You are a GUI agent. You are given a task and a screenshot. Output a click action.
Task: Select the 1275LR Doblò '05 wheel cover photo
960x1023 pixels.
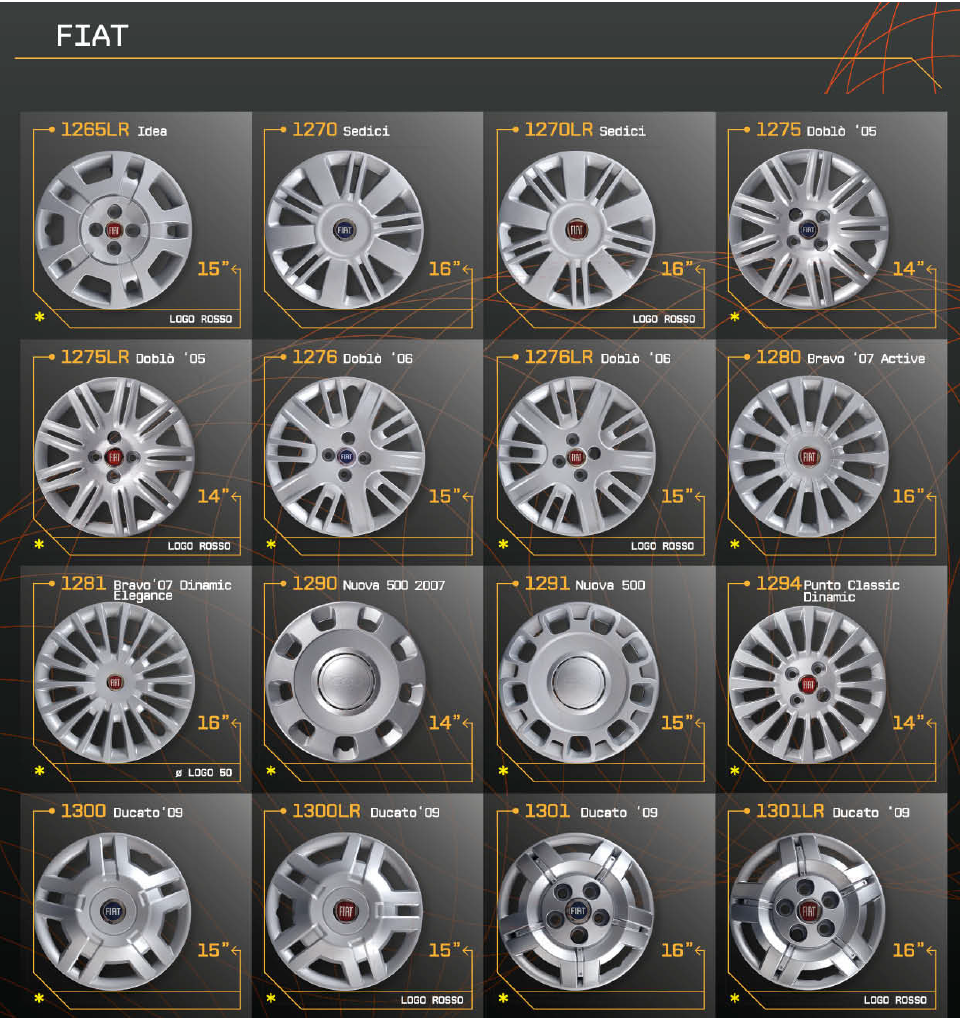click(x=114, y=457)
